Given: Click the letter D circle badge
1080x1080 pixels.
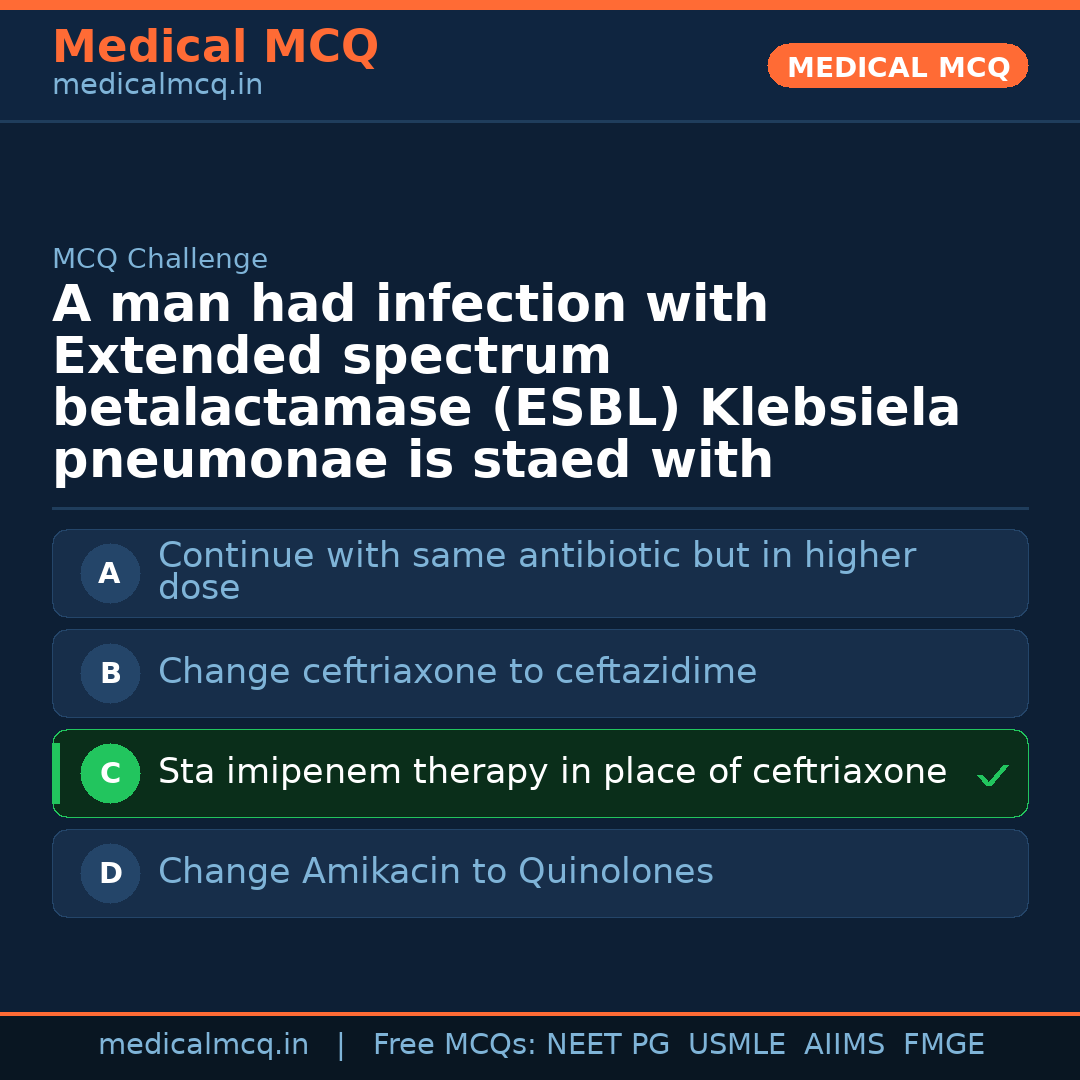Looking at the screenshot, I should click(110, 874).
